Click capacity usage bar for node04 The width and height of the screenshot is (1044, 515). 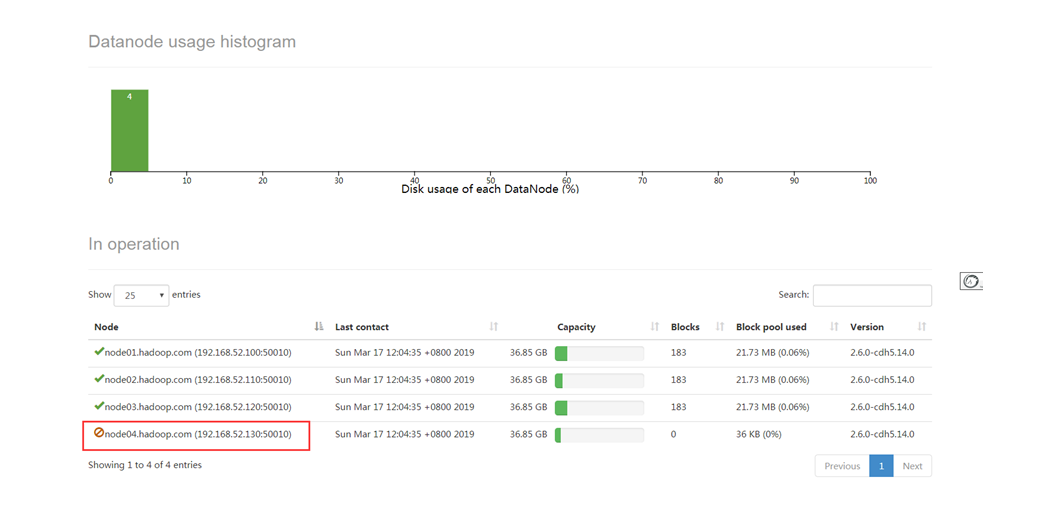coord(599,435)
